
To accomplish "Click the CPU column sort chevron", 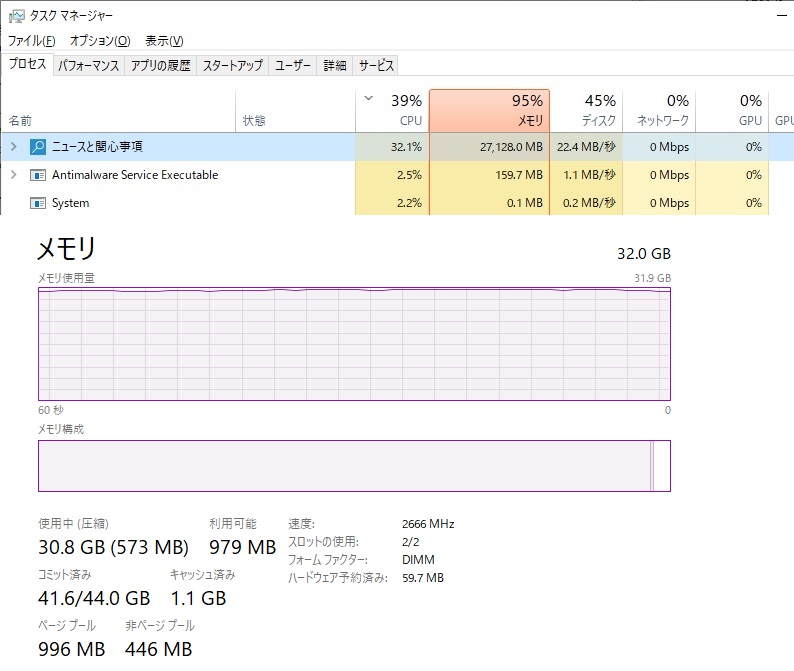I will click(x=369, y=99).
